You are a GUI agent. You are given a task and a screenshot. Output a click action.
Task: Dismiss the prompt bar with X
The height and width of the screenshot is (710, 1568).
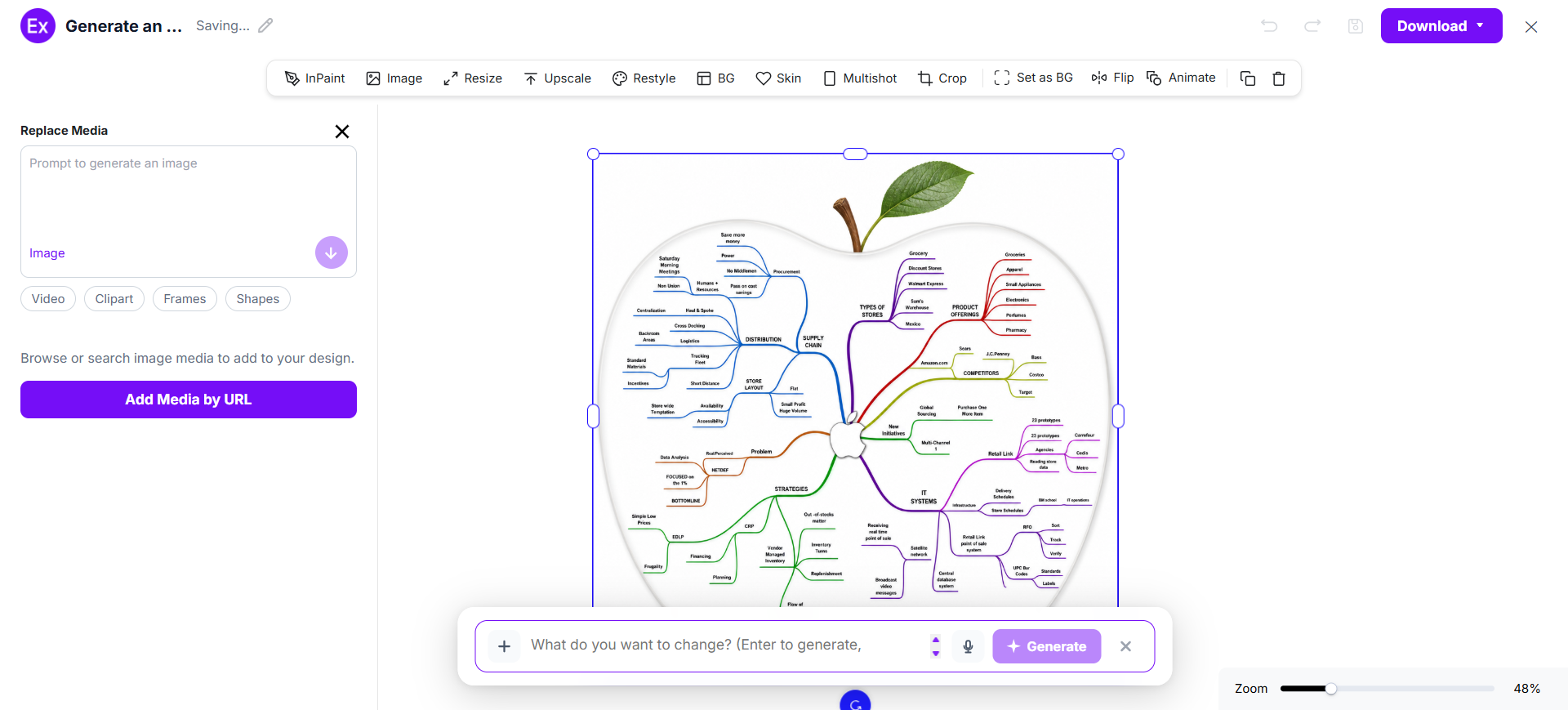pyautogui.click(x=1126, y=646)
